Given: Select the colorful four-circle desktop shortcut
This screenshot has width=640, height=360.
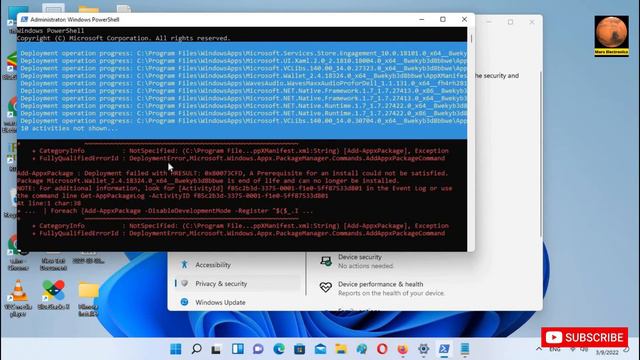Looking at the screenshot, I should pyautogui.click(x=53, y=295).
